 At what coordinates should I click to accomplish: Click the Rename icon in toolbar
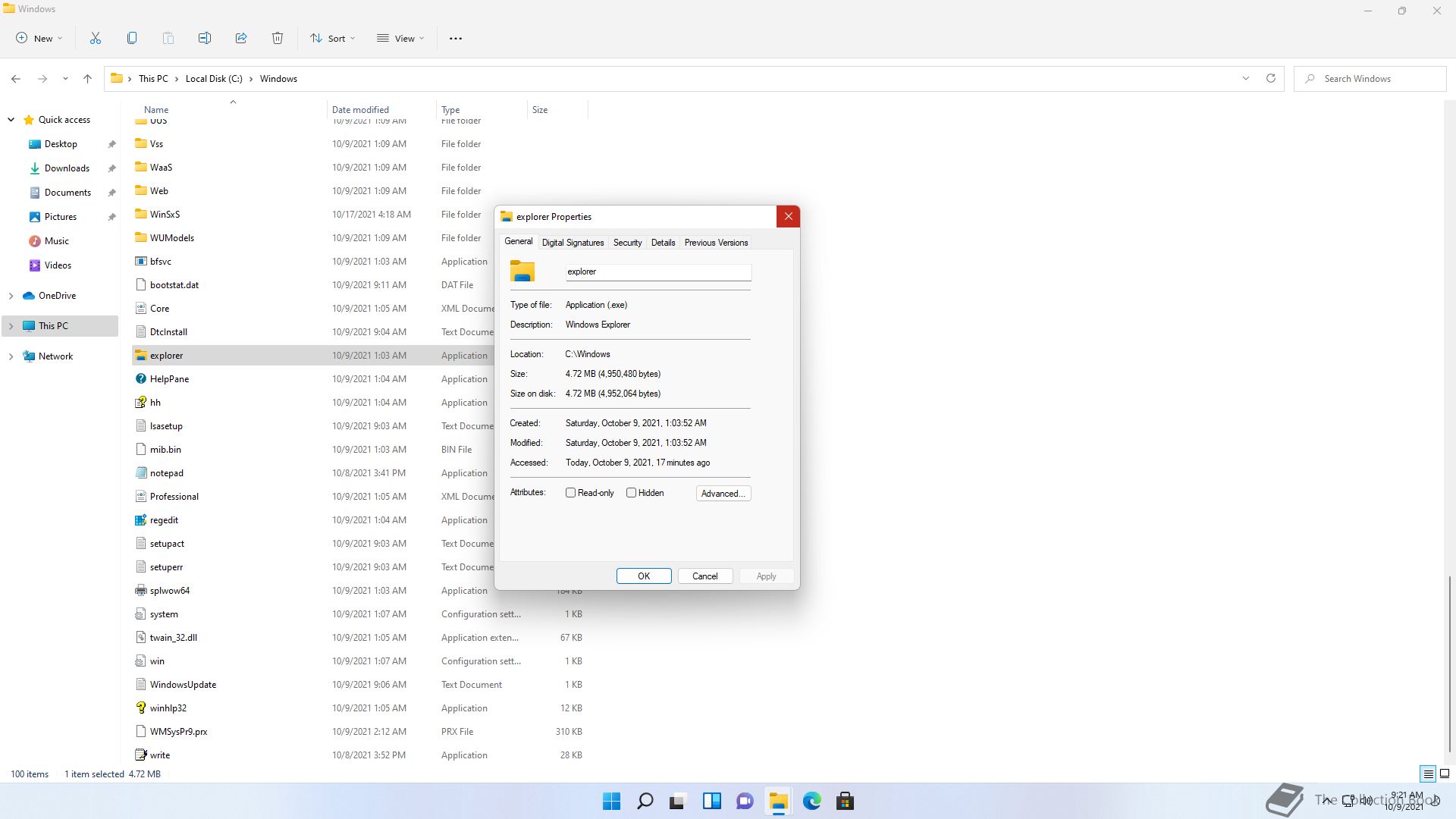(205, 38)
